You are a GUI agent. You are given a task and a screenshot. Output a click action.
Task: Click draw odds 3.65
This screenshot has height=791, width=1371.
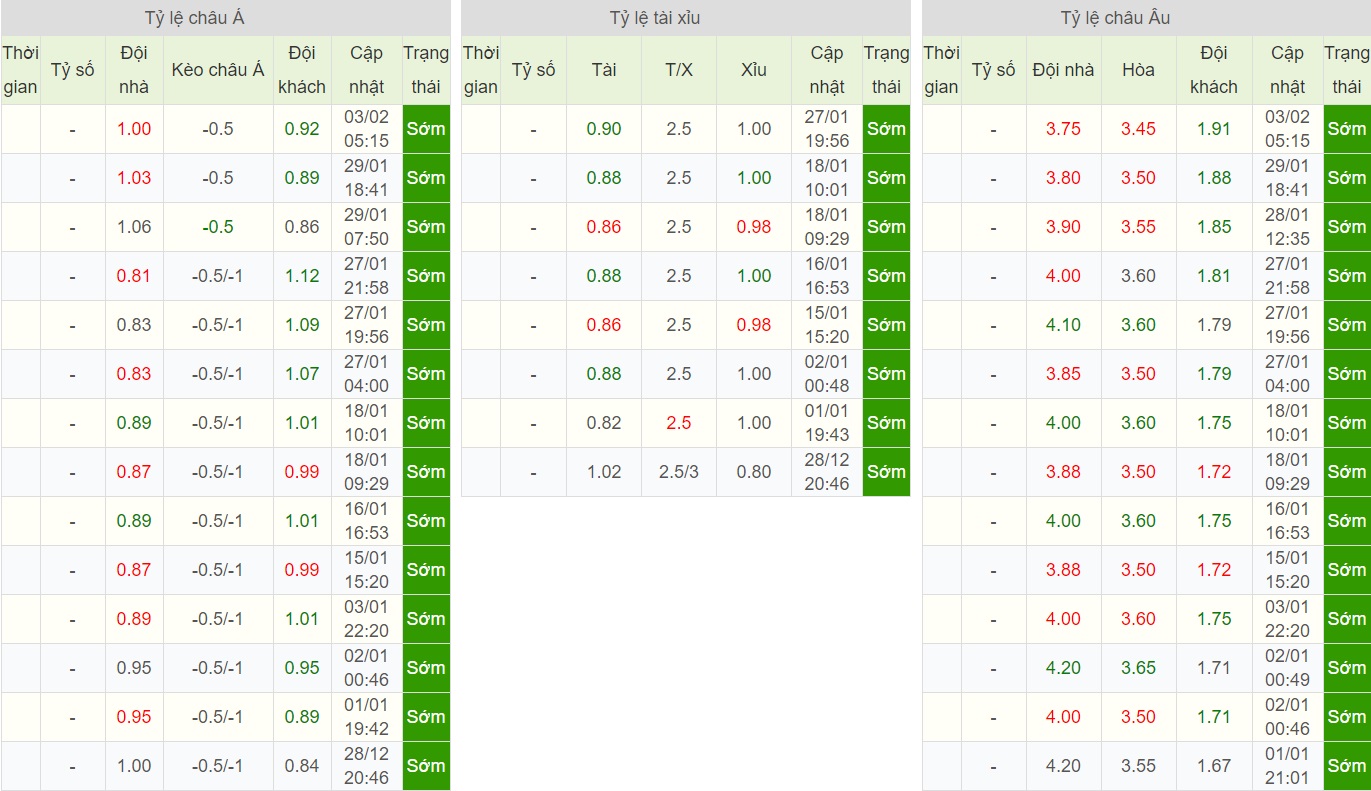(1138, 668)
